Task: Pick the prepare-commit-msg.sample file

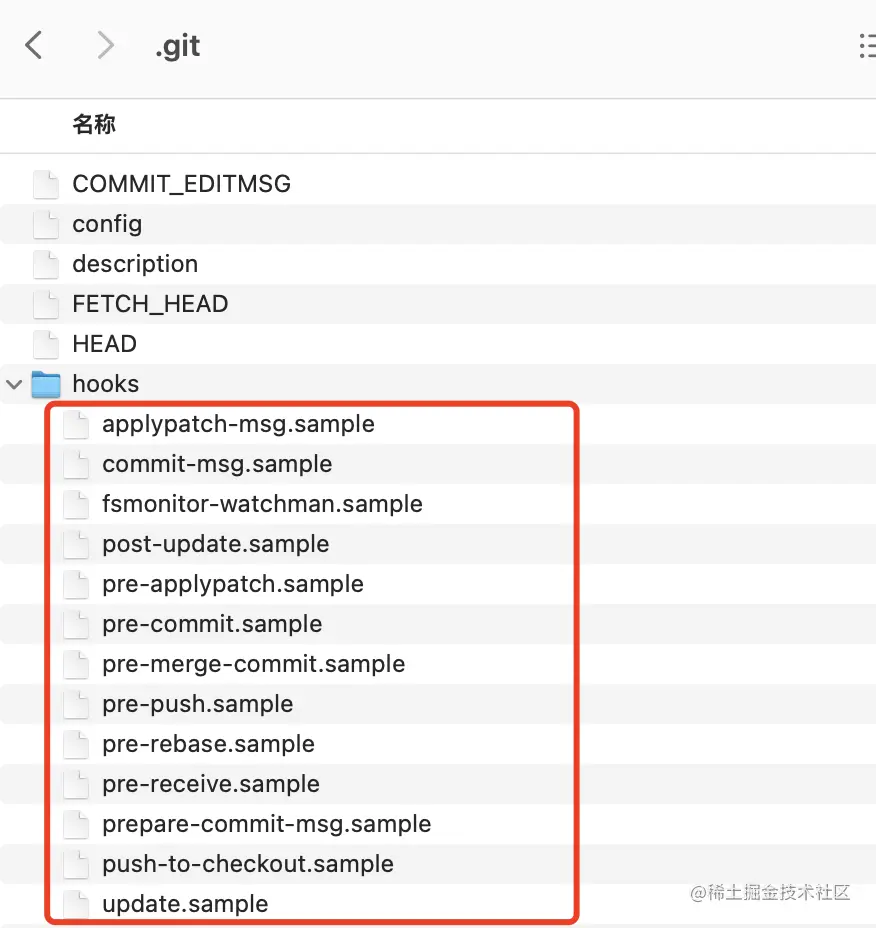Action: 266,824
